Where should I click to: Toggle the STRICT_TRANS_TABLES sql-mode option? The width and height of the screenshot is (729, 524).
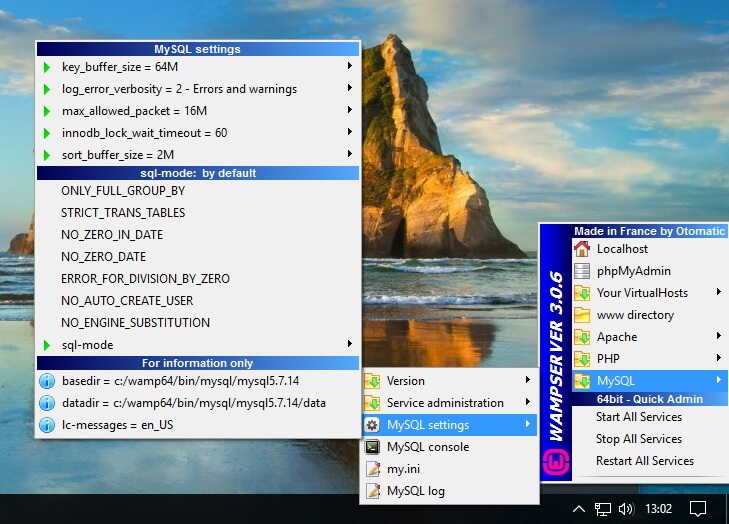click(x=123, y=213)
